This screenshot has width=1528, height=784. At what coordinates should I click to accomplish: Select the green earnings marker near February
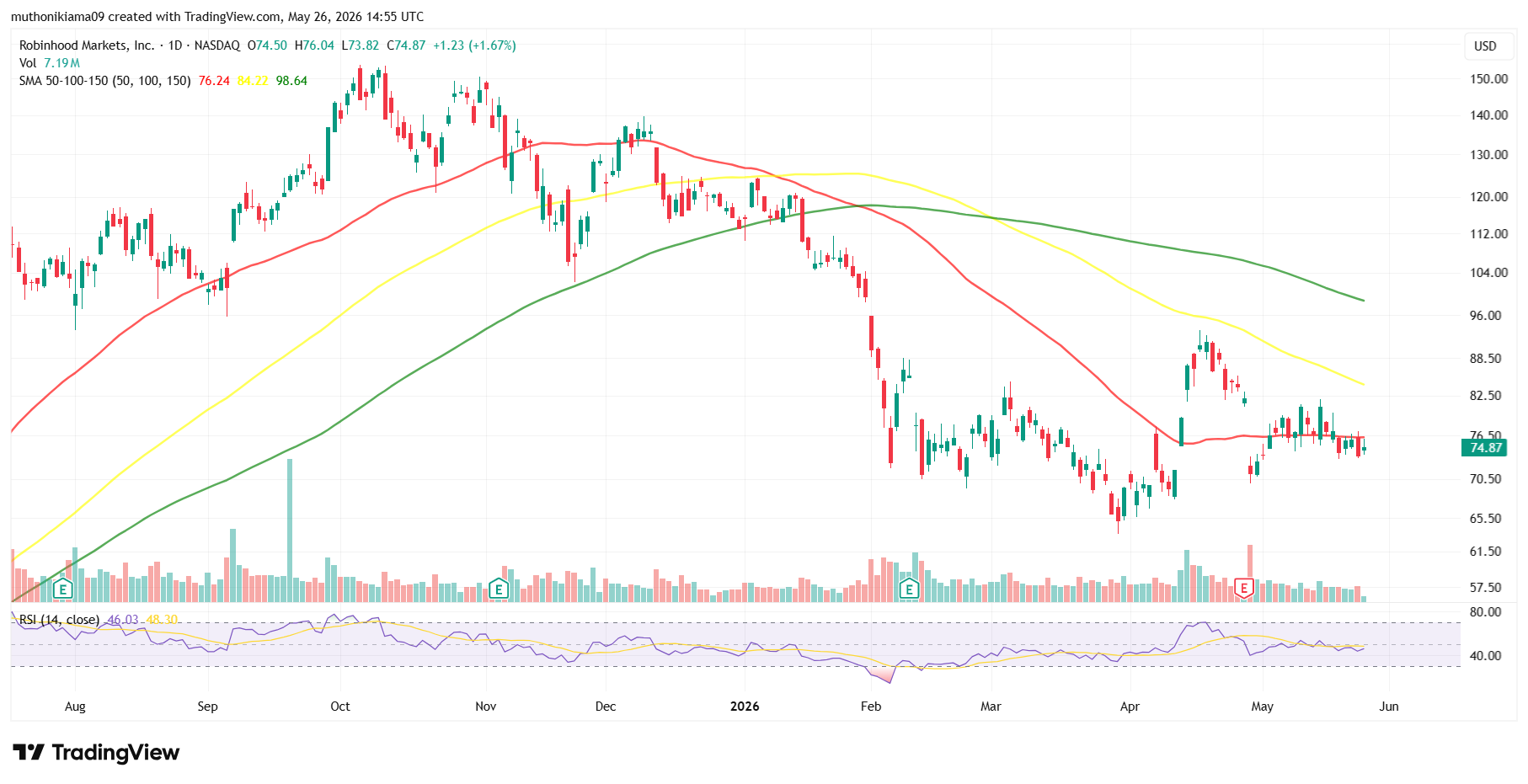[x=909, y=589]
